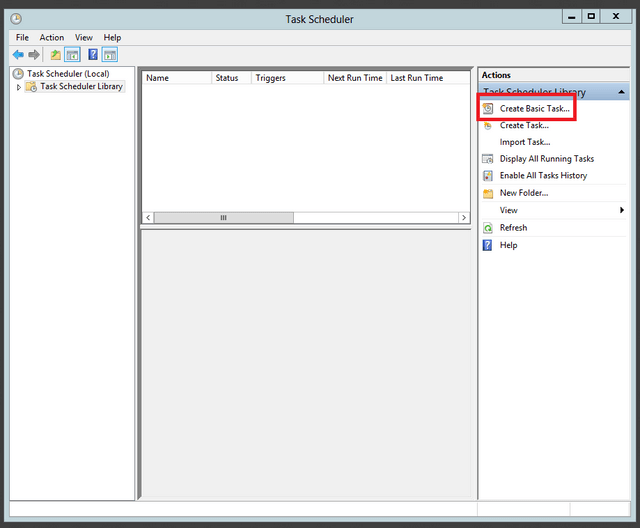This screenshot has width=640, height=528.
Task: Click the horizontal scrollbar thumb
Action: pos(224,218)
